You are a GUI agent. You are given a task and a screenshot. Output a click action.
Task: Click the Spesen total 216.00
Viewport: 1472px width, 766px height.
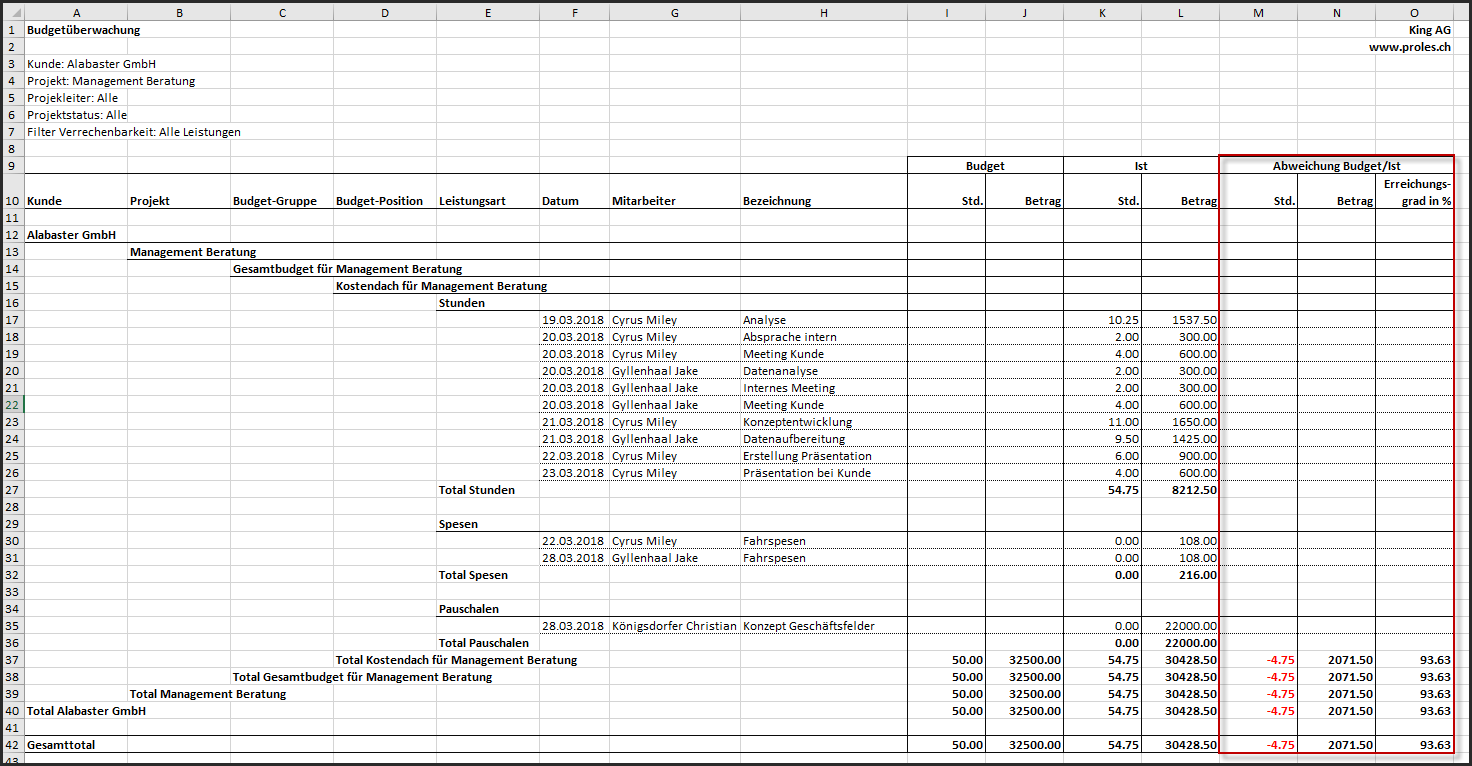[1198, 575]
